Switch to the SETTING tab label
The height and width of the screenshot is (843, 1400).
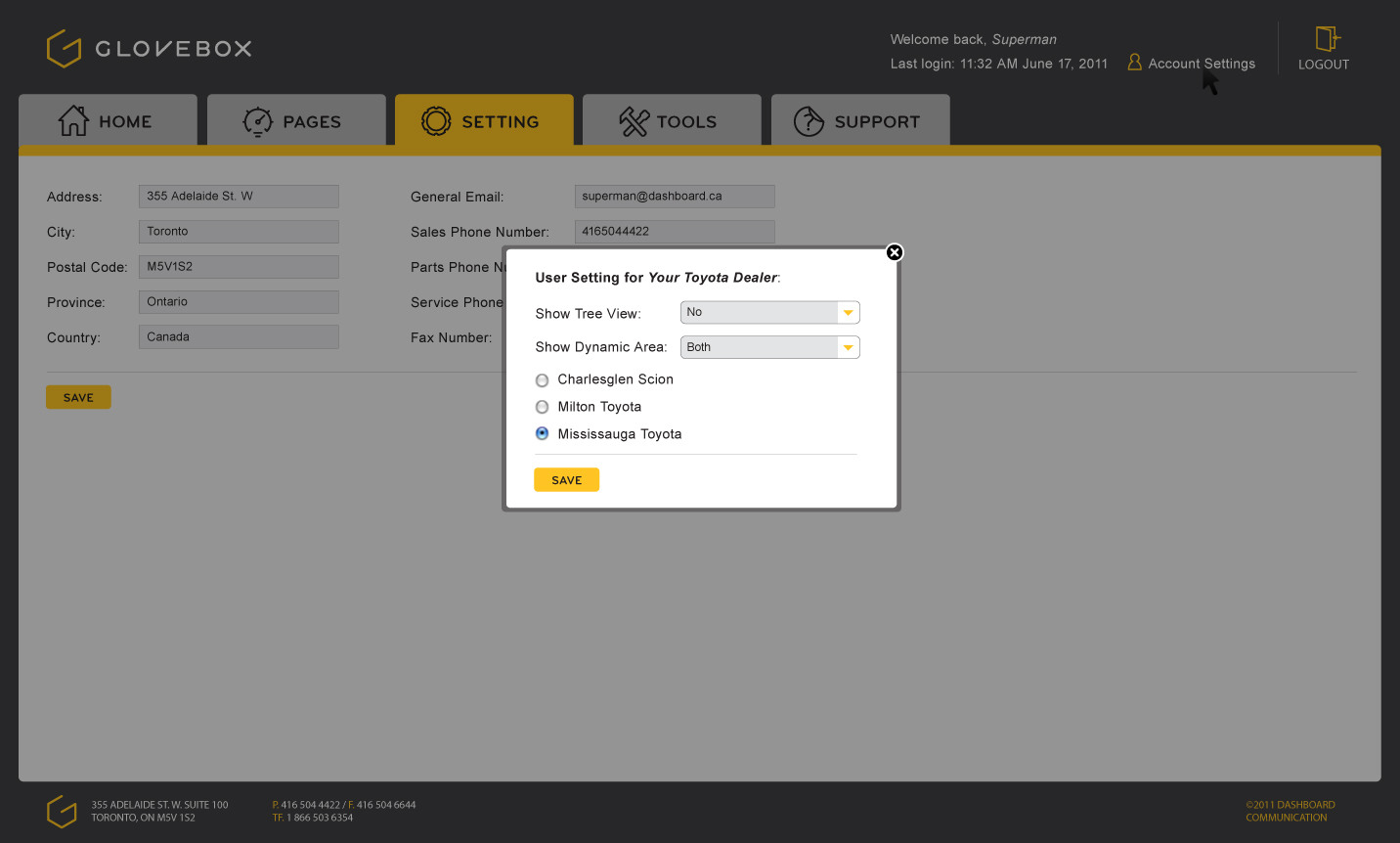pos(501,122)
